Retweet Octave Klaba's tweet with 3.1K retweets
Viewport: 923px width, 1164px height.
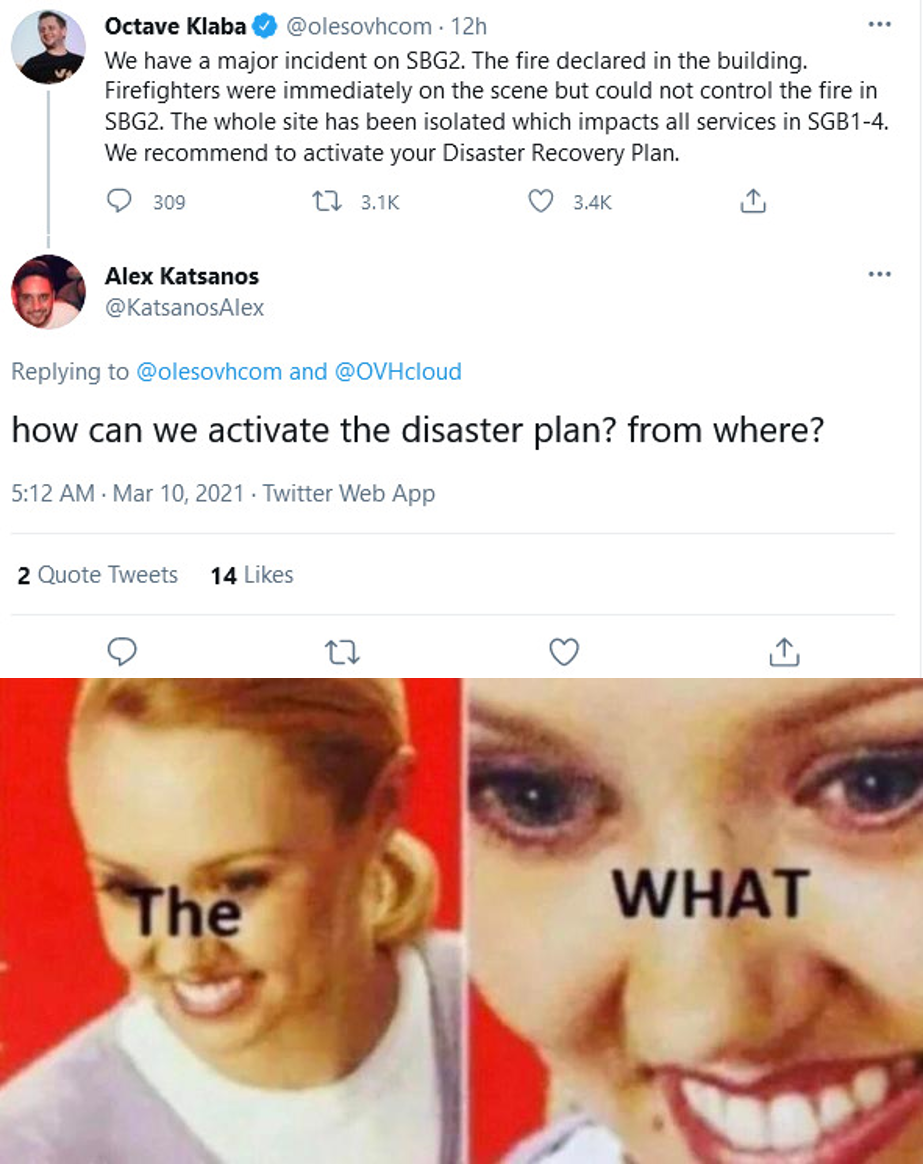point(327,201)
